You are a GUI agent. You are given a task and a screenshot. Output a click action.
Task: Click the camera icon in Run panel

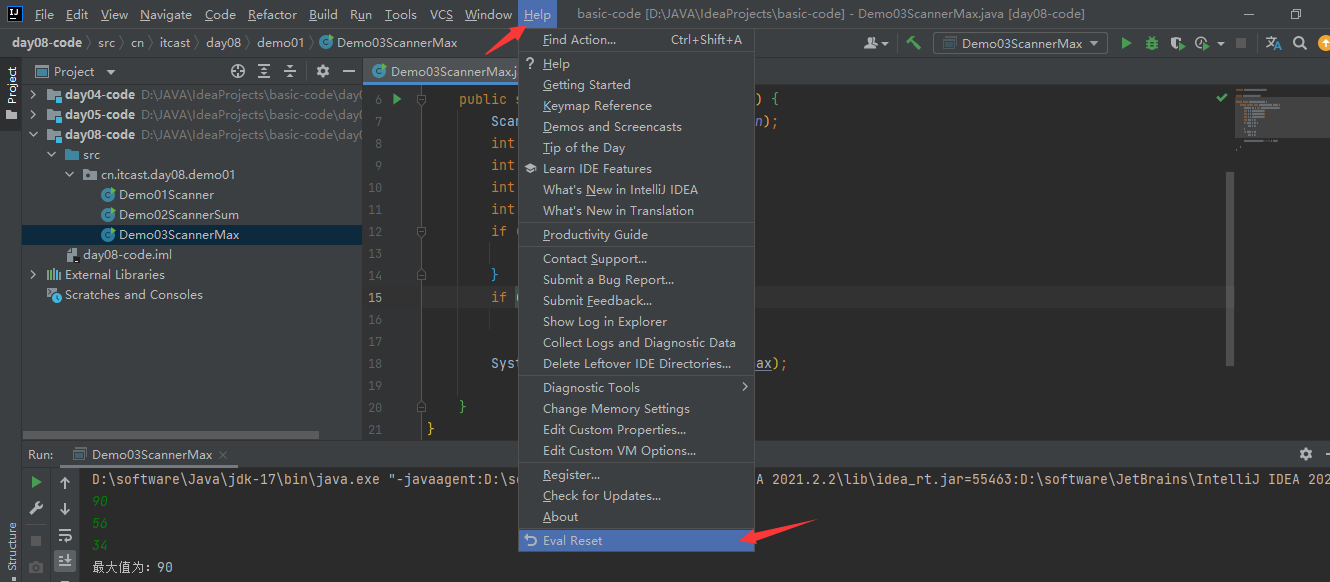pyautogui.click(x=36, y=566)
